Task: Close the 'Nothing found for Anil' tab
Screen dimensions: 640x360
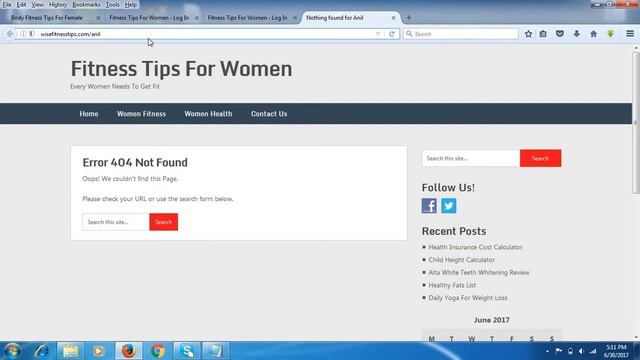Action: tap(393, 18)
